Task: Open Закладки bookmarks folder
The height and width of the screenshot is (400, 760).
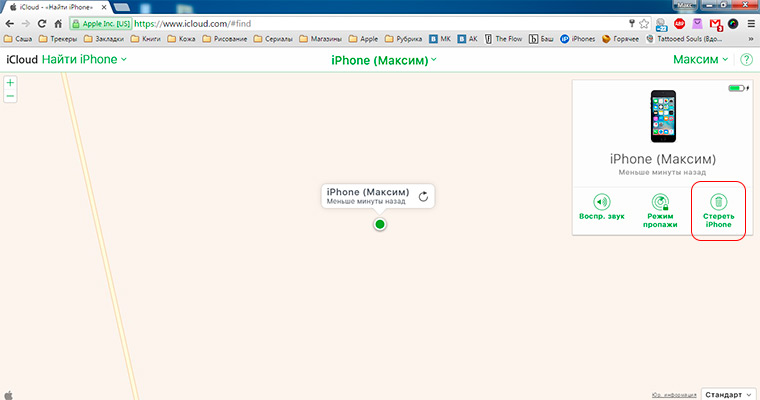Action: (104, 39)
